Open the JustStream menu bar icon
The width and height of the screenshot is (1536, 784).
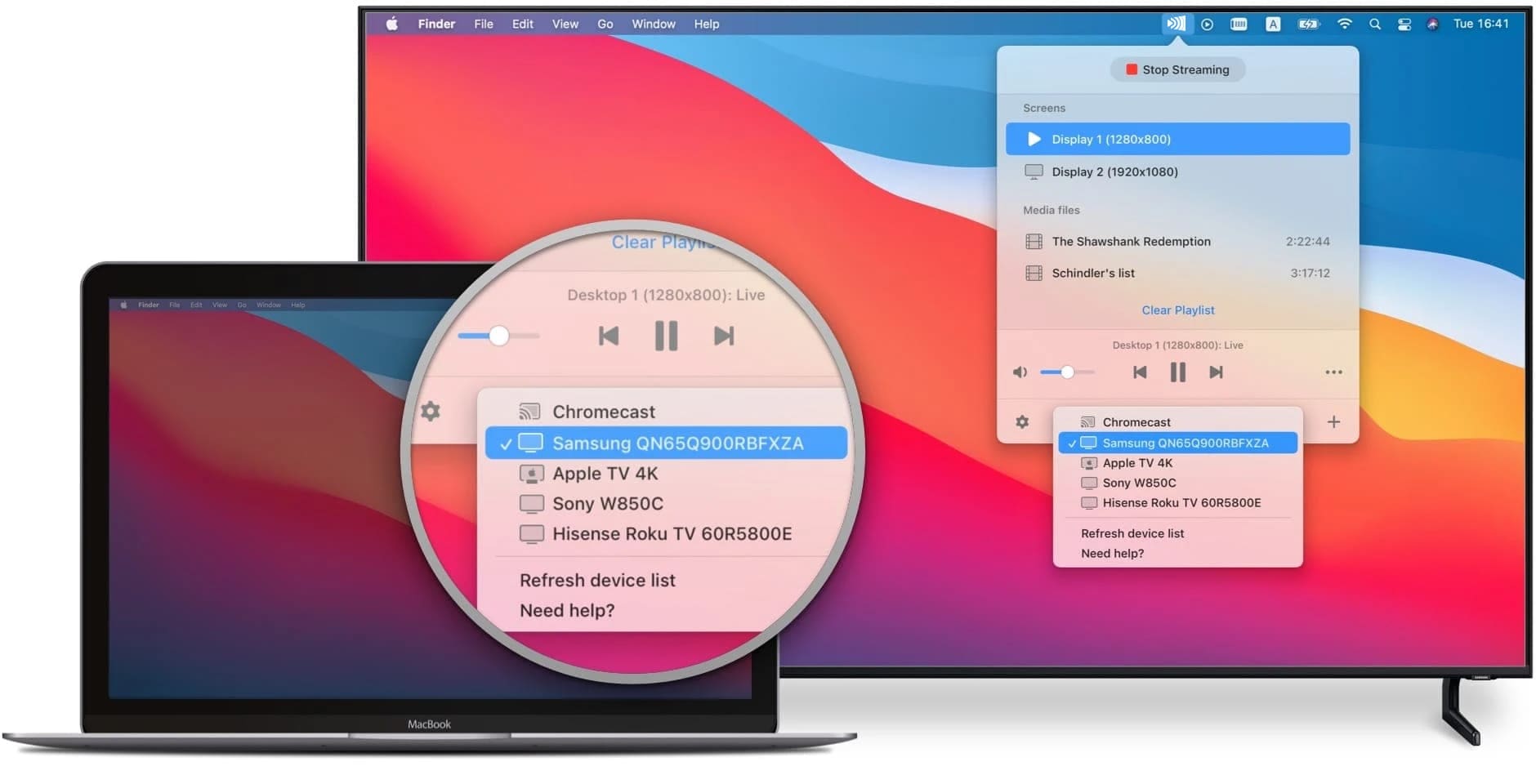pyautogui.click(x=1177, y=24)
